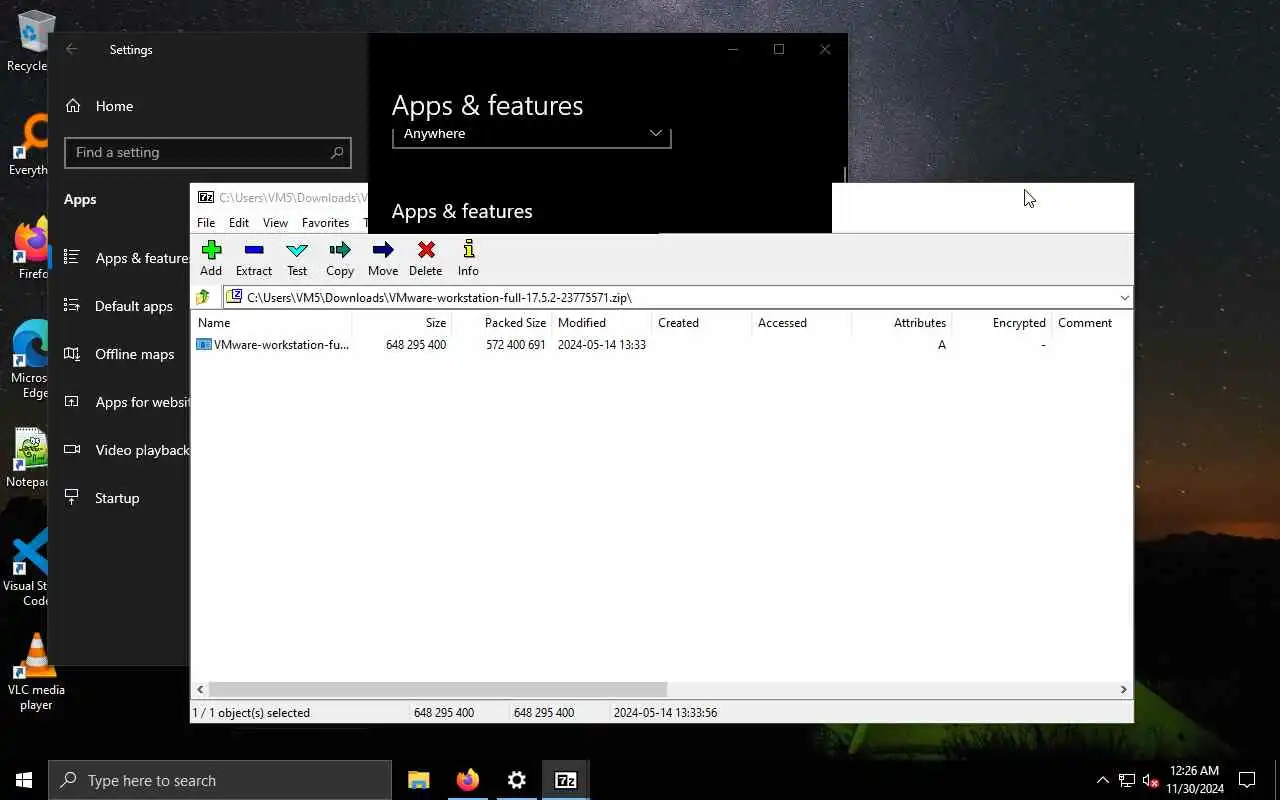
Task: Click status bar timestamp 2024-05-14 13:33:56
Action: click(x=666, y=713)
